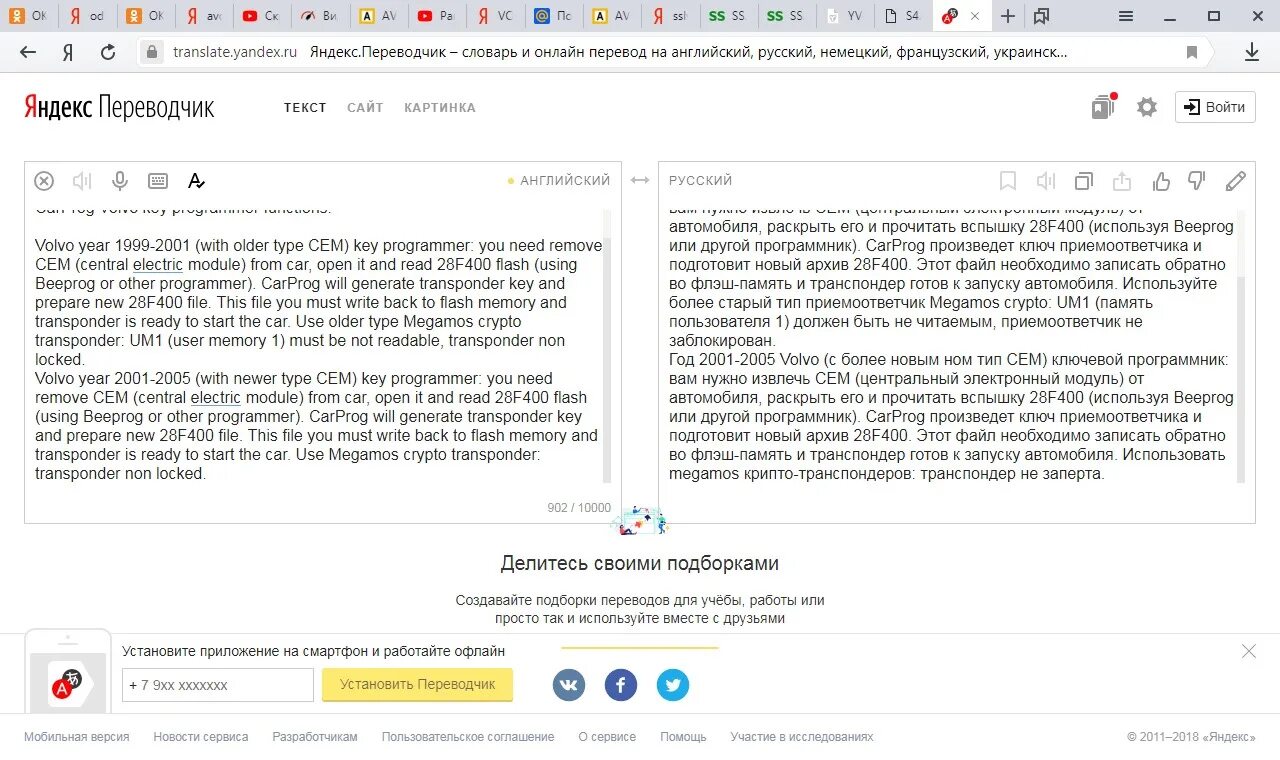The height and width of the screenshot is (760, 1280).
Task: Copy the Russian translation text
Action: pos(1084,181)
